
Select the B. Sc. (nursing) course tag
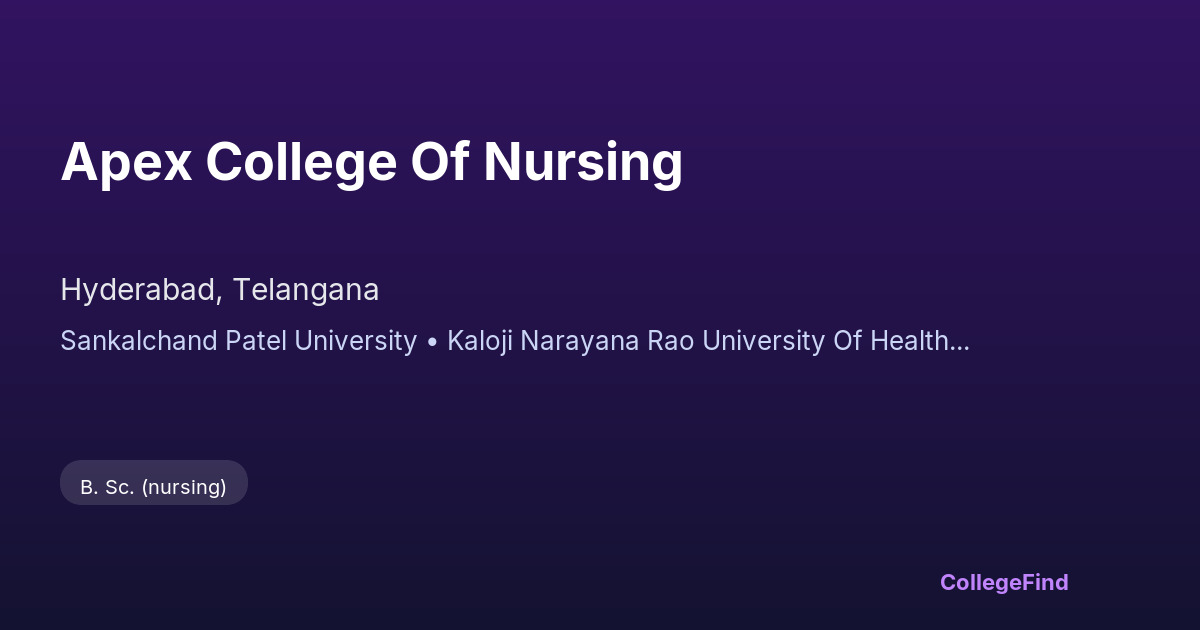tap(153, 487)
